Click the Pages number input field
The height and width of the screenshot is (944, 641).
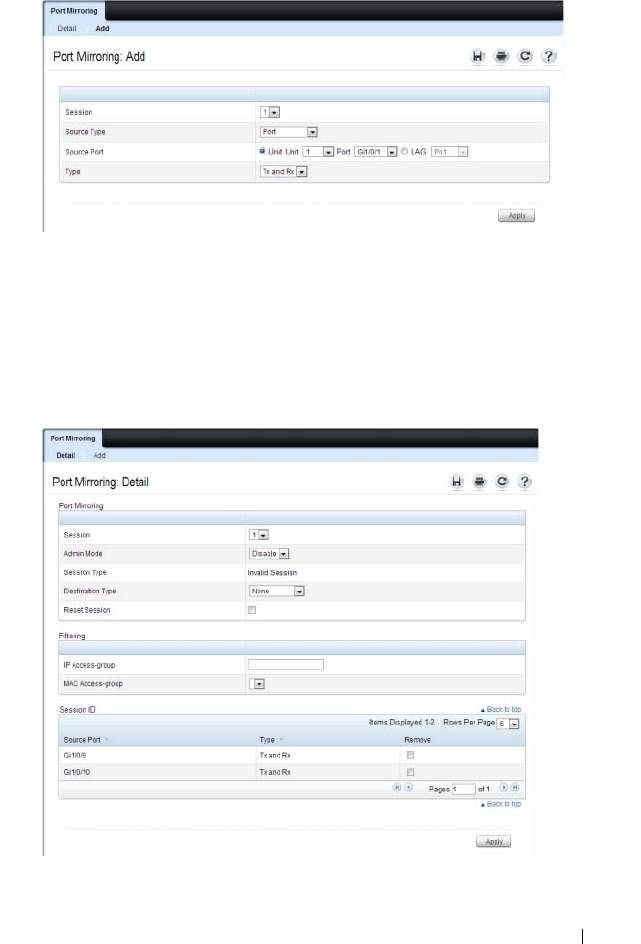click(x=463, y=789)
